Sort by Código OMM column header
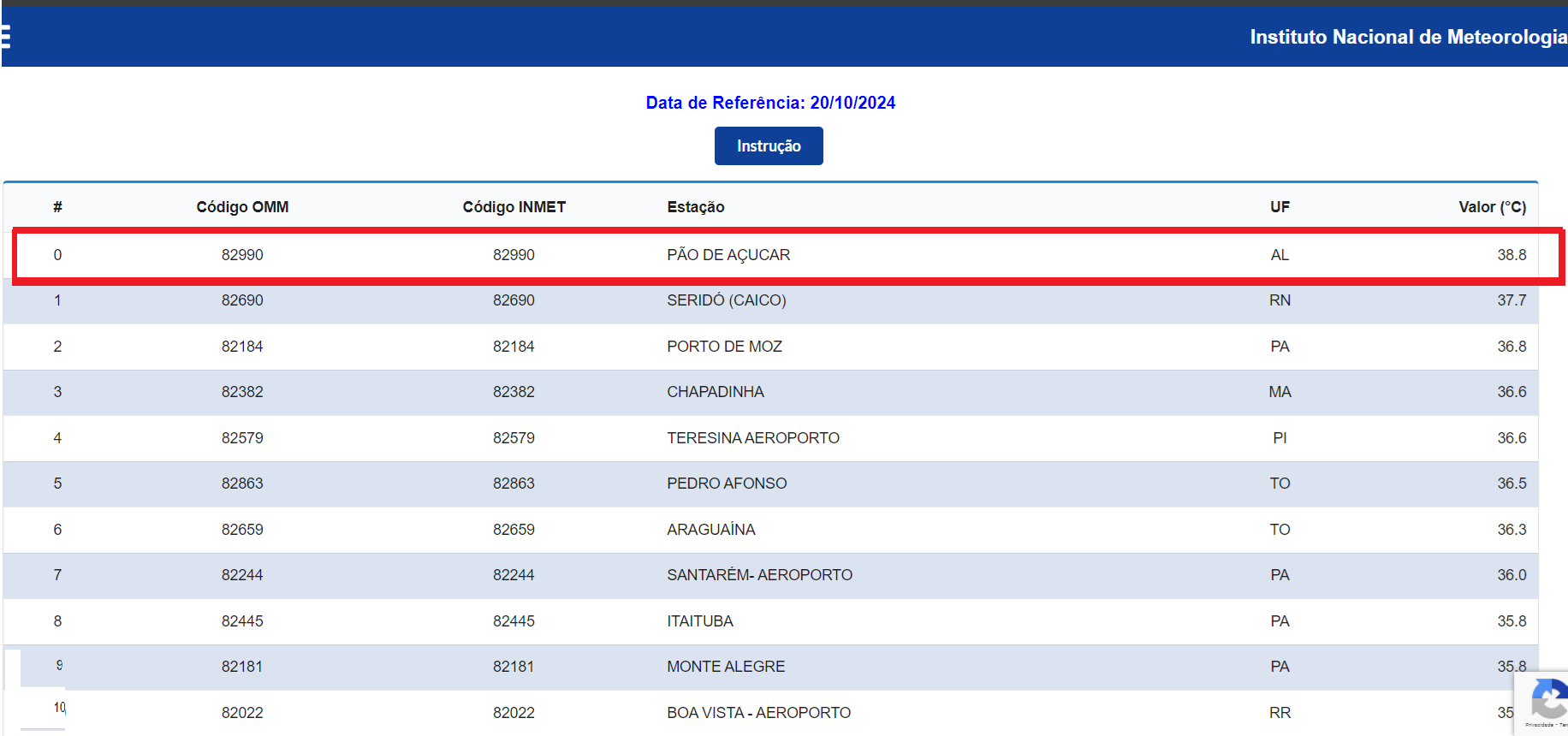The height and width of the screenshot is (736, 1568). click(242, 207)
